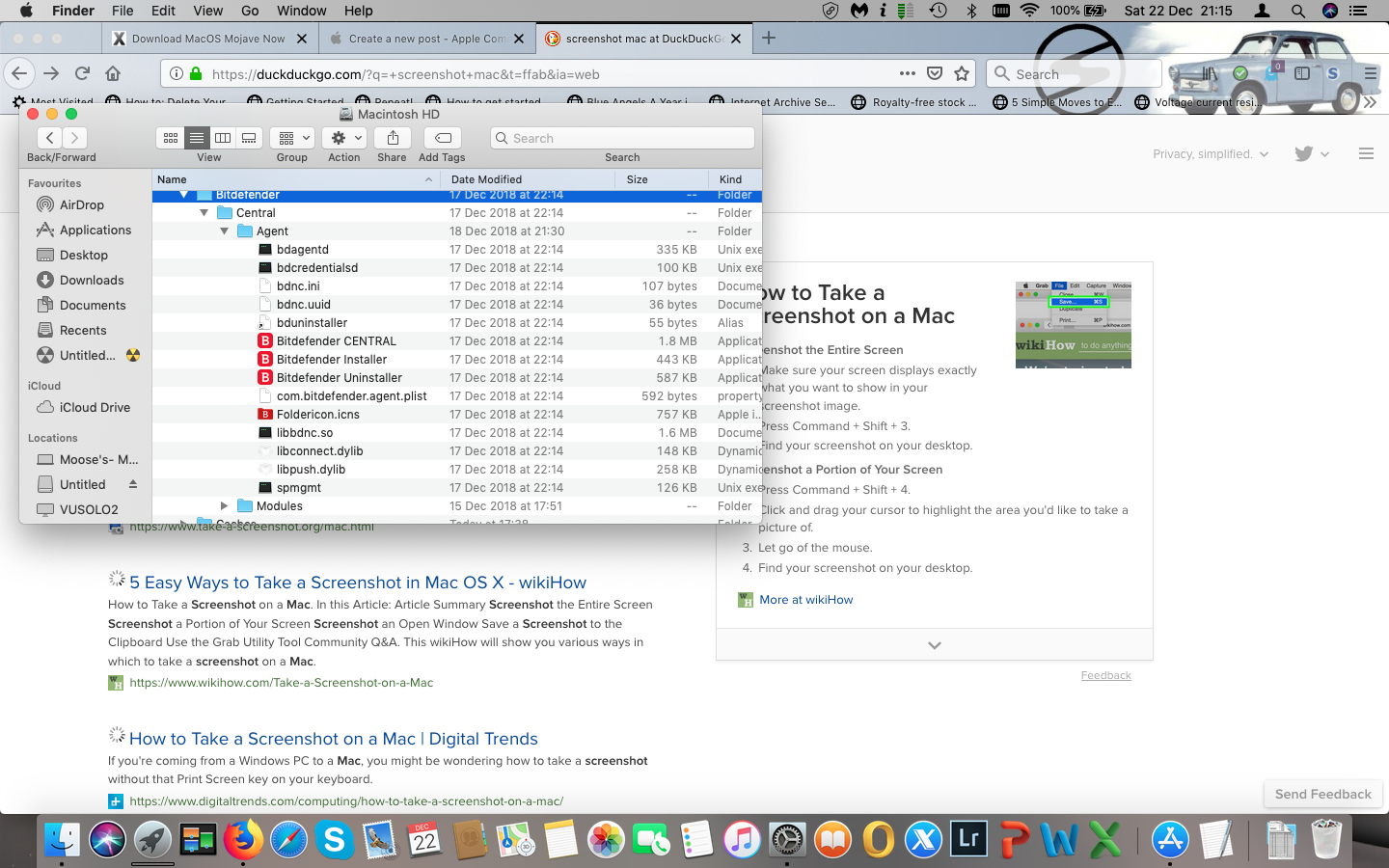This screenshot has height=868, width=1389.
Task: Click the Feedback link under answer box
Action: pos(1105,675)
